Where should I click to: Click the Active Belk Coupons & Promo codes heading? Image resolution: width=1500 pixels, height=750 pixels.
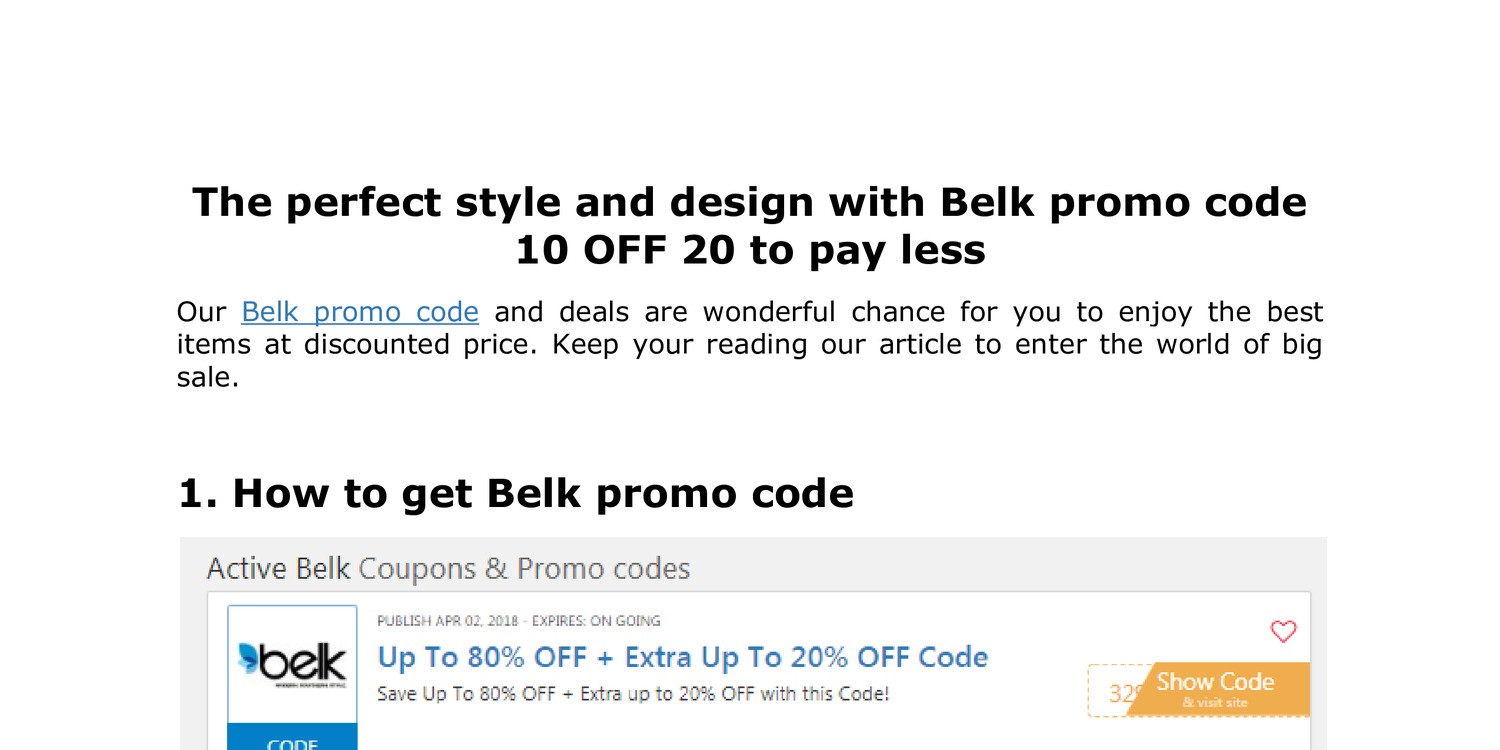(x=448, y=569)
